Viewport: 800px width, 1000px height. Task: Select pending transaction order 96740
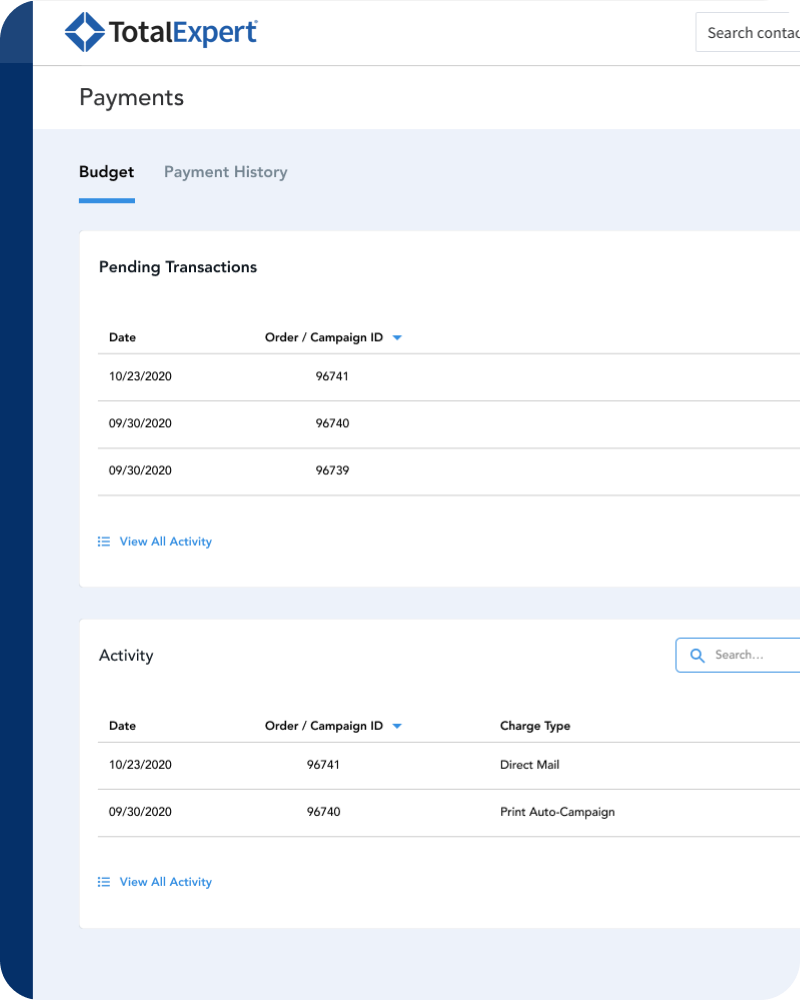pos(332,424)
